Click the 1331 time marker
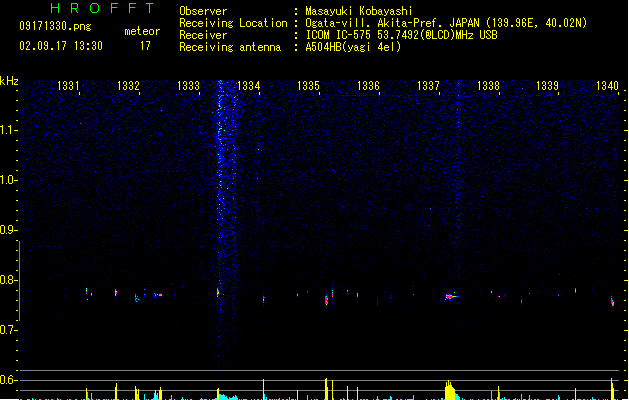The height and width of the screenshot is (400, 629). tap(68, 85)
